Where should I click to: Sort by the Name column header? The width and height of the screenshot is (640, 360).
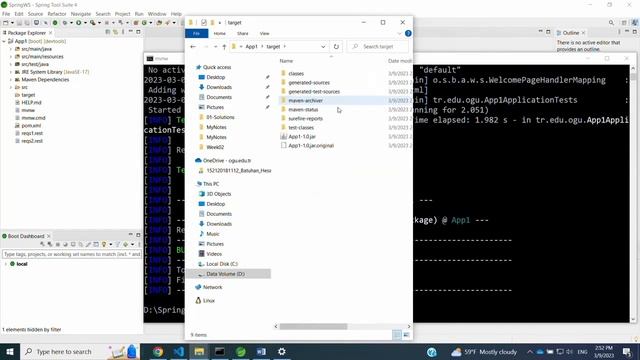286,61
